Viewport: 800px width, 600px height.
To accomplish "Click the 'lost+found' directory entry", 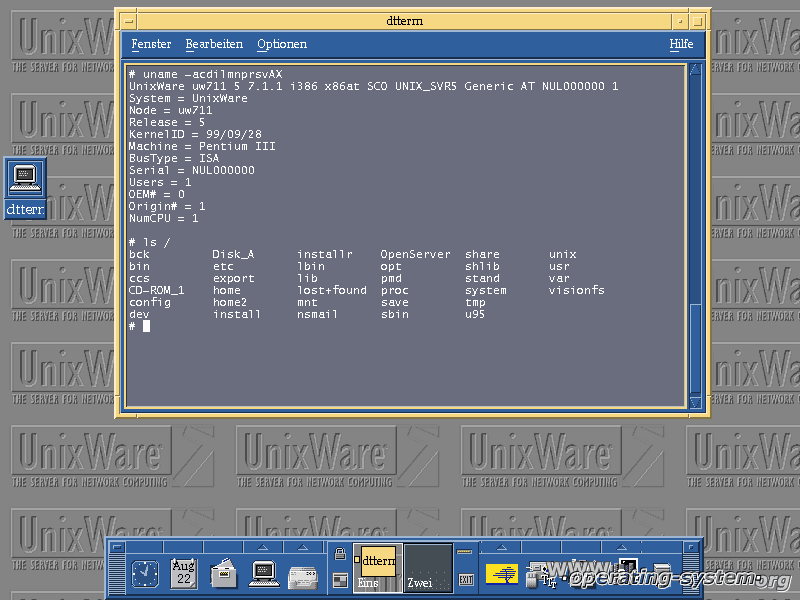I will pos(332,290).
